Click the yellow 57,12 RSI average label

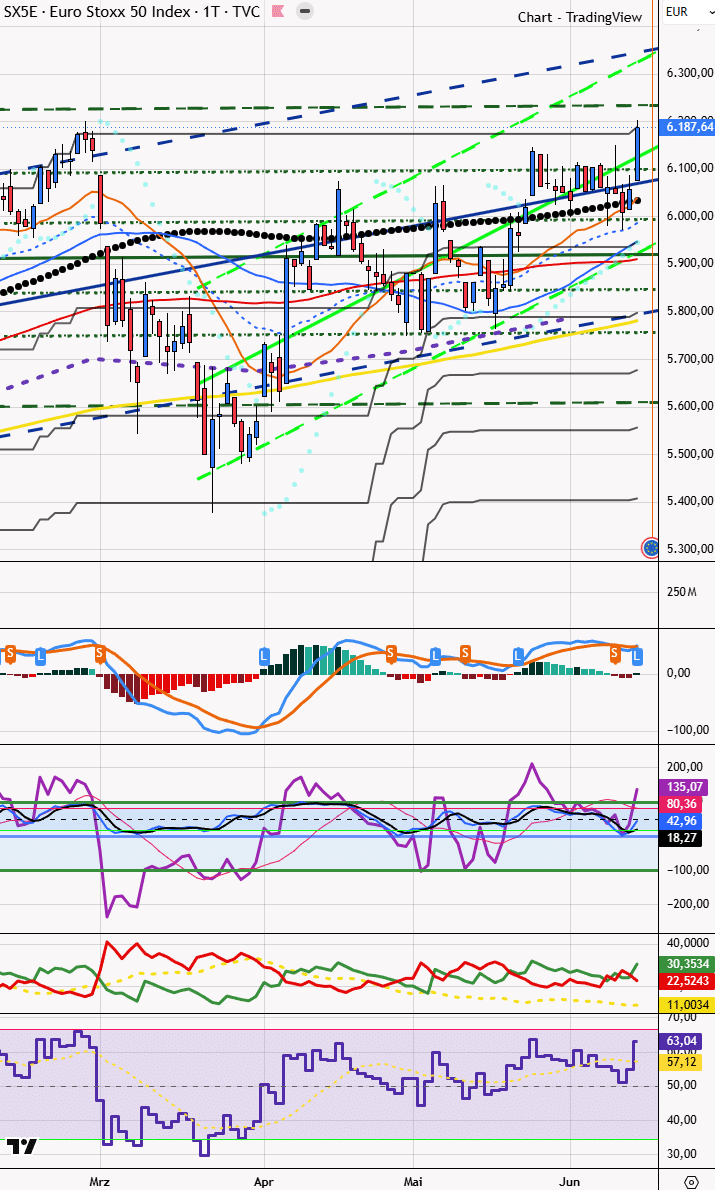tap(682, 1061)
